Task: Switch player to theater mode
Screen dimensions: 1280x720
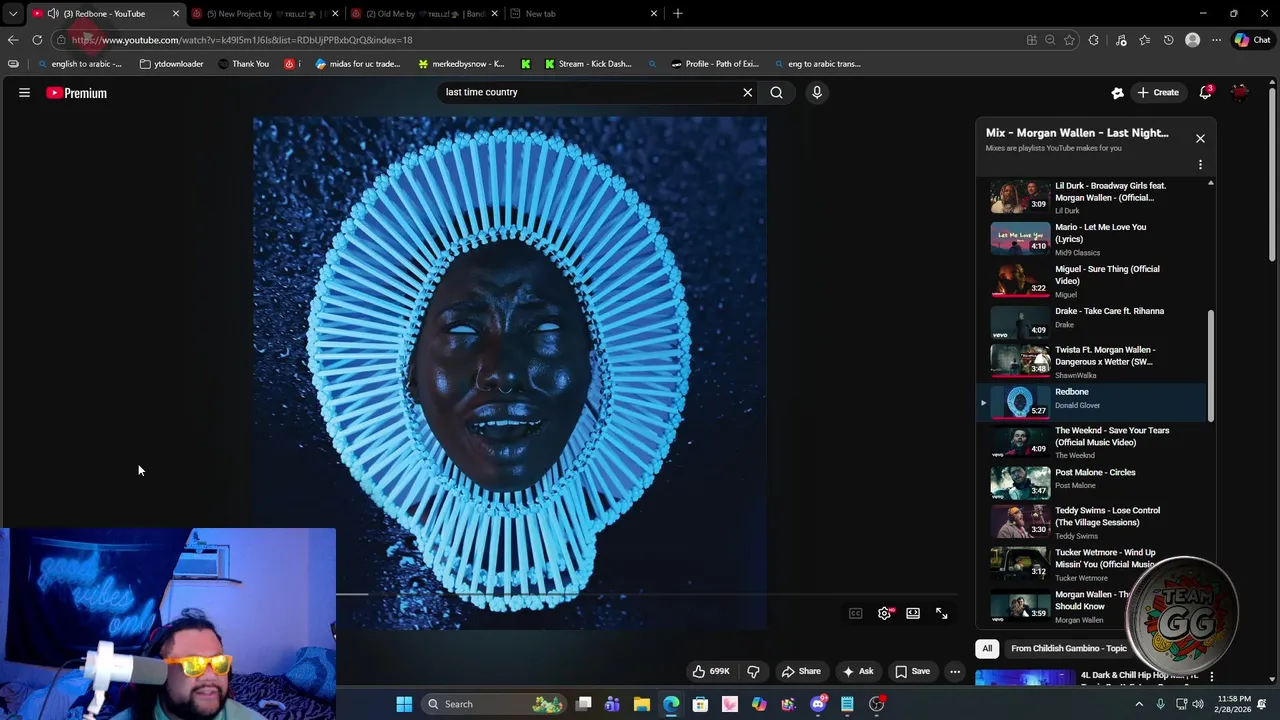Action: pos(913,613)
